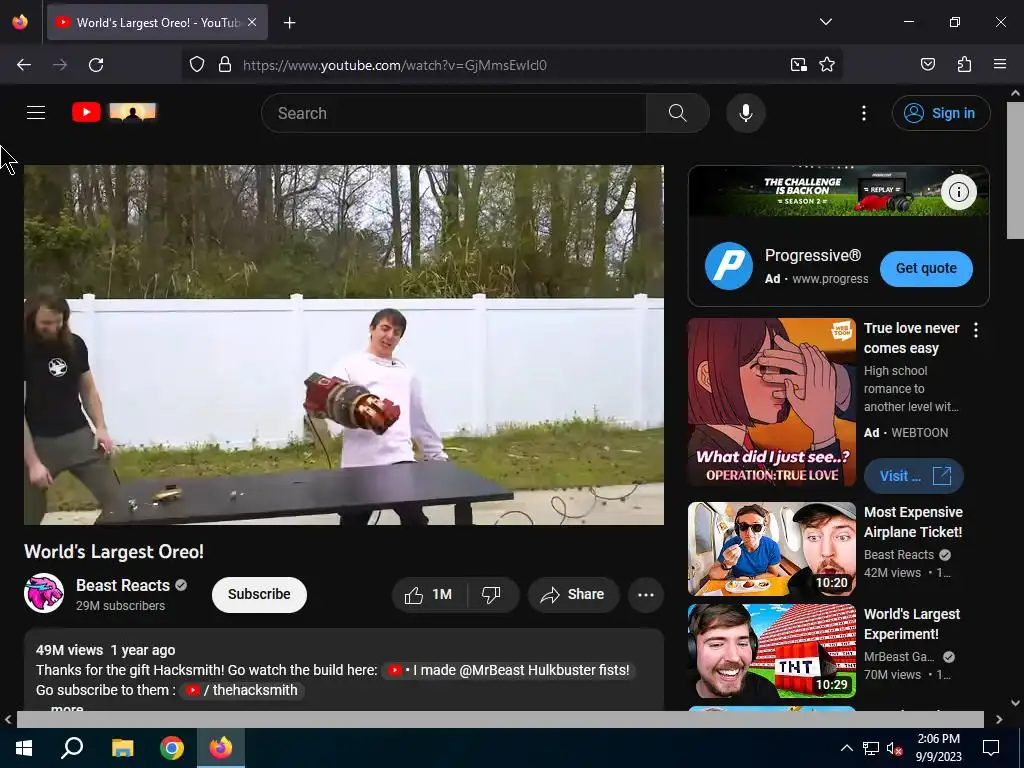The image size is (1024, 768).
Task: Open the notification center icon
Action: [991, 748]
